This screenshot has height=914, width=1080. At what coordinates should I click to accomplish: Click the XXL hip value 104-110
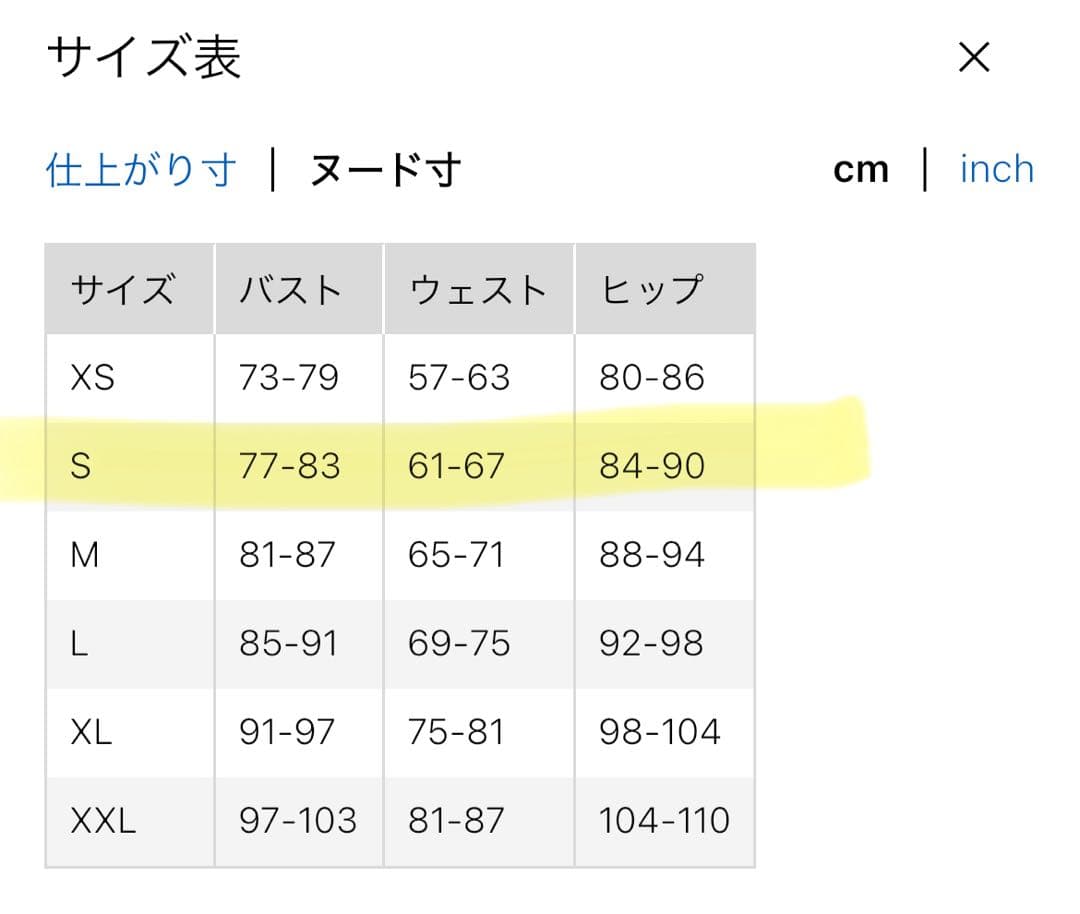(664, 821)
